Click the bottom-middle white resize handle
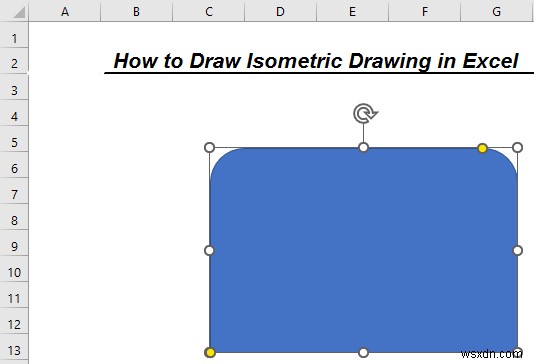This screenshot has width=534, height=364. 363,352
